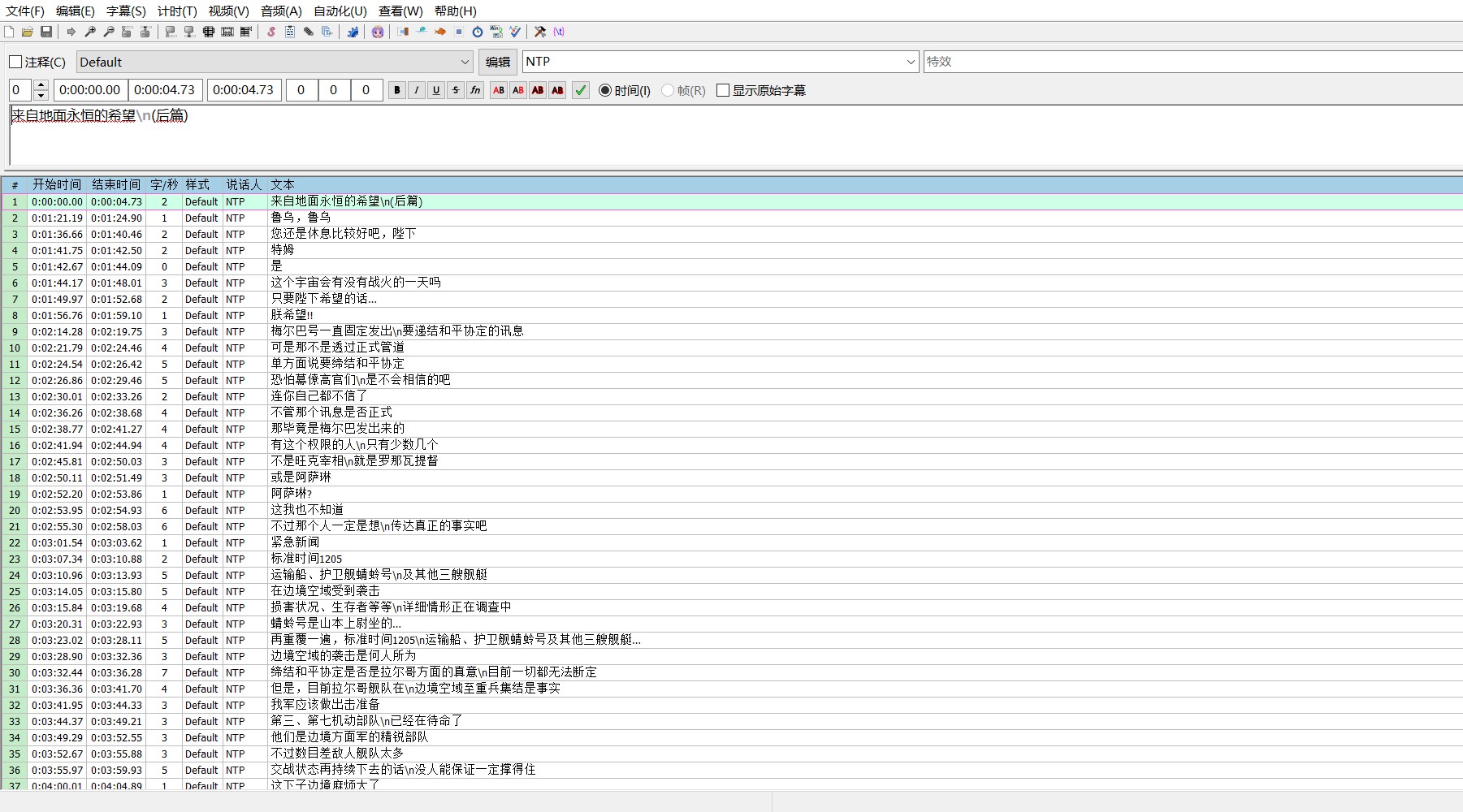Set outline color with third AB button
Viewport: 1463px width, 812px height.
[538, 90]
